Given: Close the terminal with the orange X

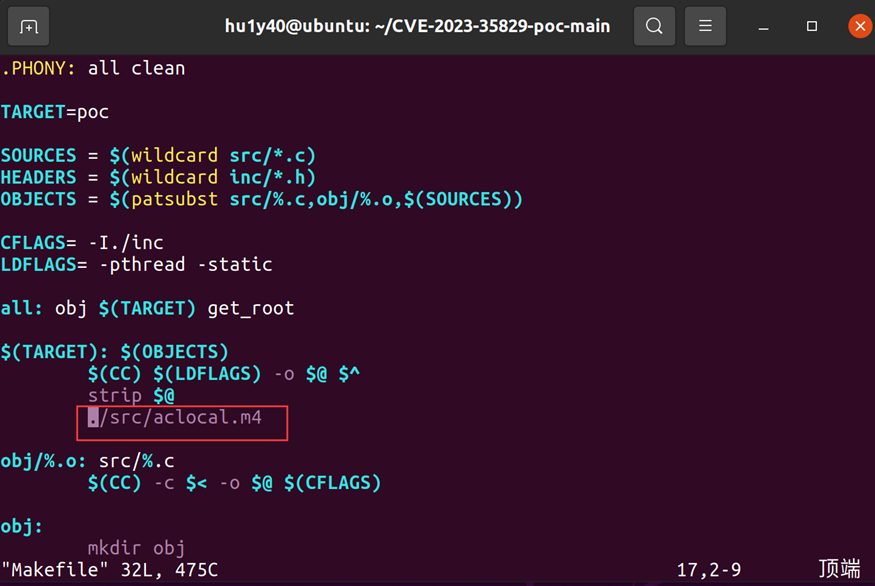Looking at the screenshot, I should tap(859, 26).
